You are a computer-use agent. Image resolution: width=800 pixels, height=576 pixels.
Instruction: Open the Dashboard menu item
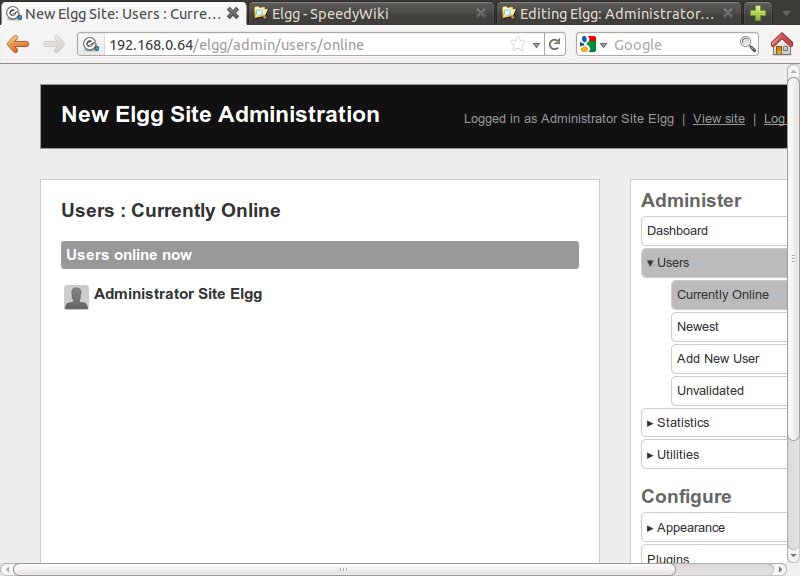tap(714, 231)
